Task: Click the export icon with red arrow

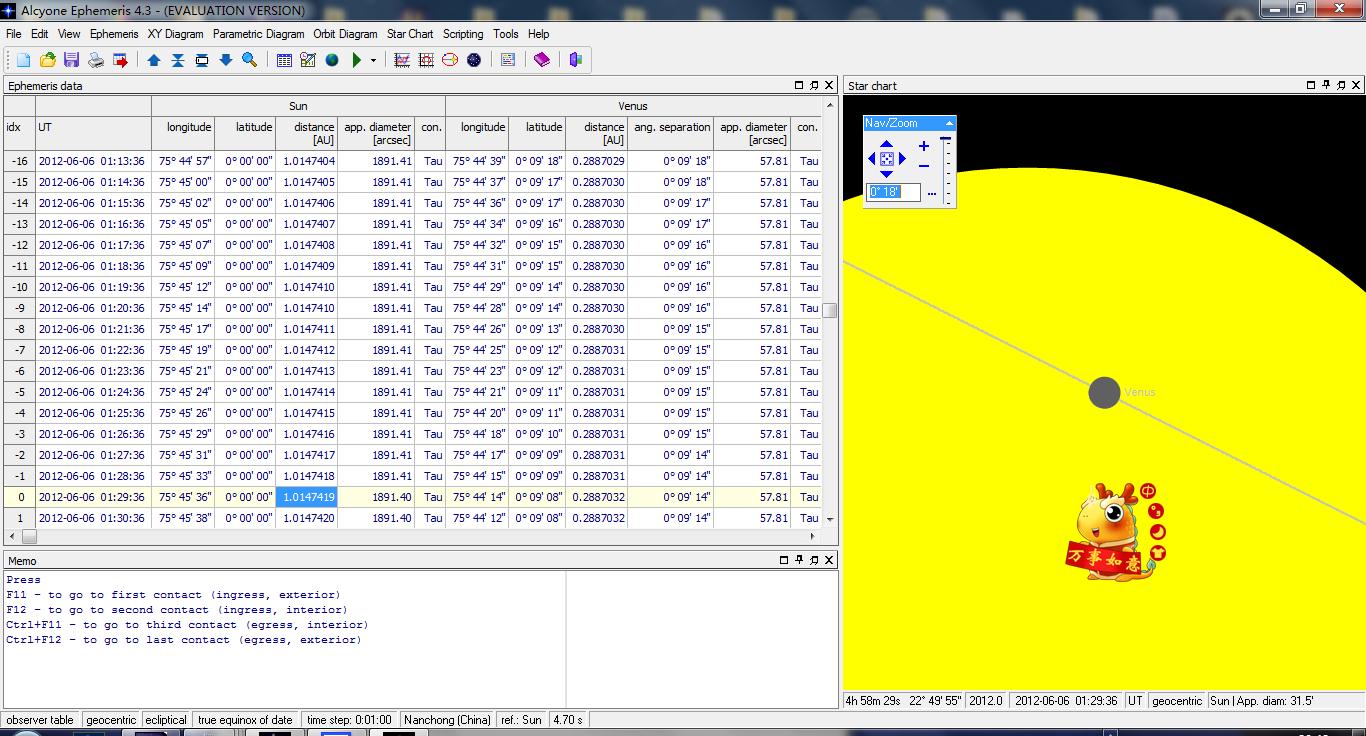Action: (121, 60)
